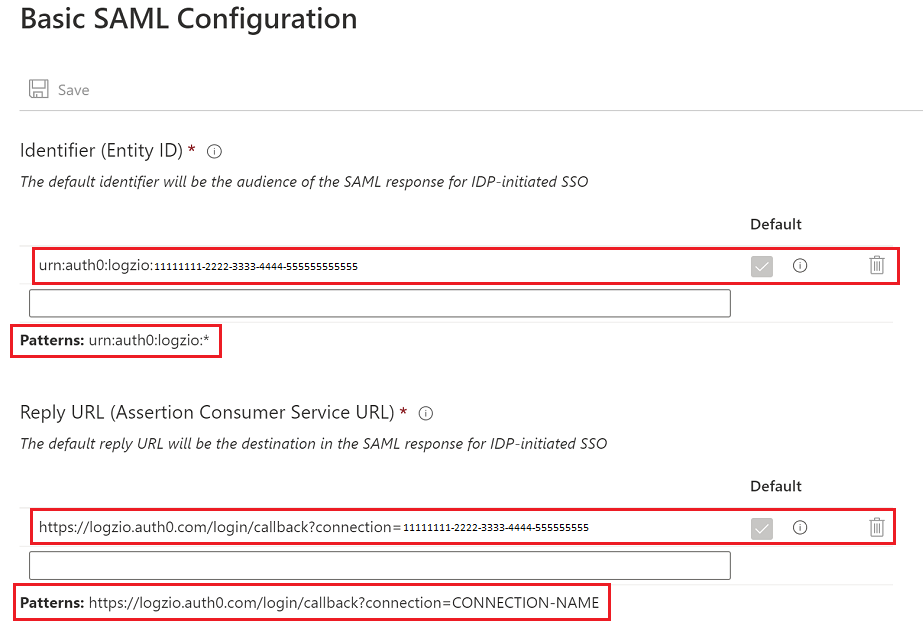The width and height of the screenshot is (923, 638).
Task: Click the empty Identifier input field
Action: (380, 303)
